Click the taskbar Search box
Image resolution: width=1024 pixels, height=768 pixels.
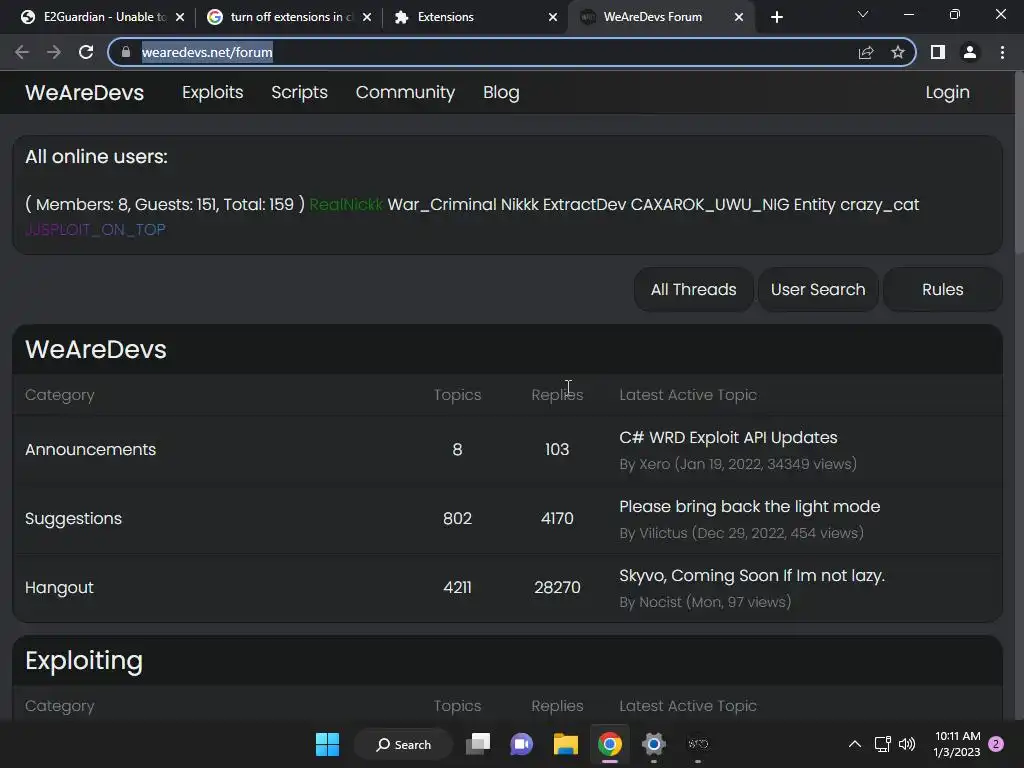[403, 744]
